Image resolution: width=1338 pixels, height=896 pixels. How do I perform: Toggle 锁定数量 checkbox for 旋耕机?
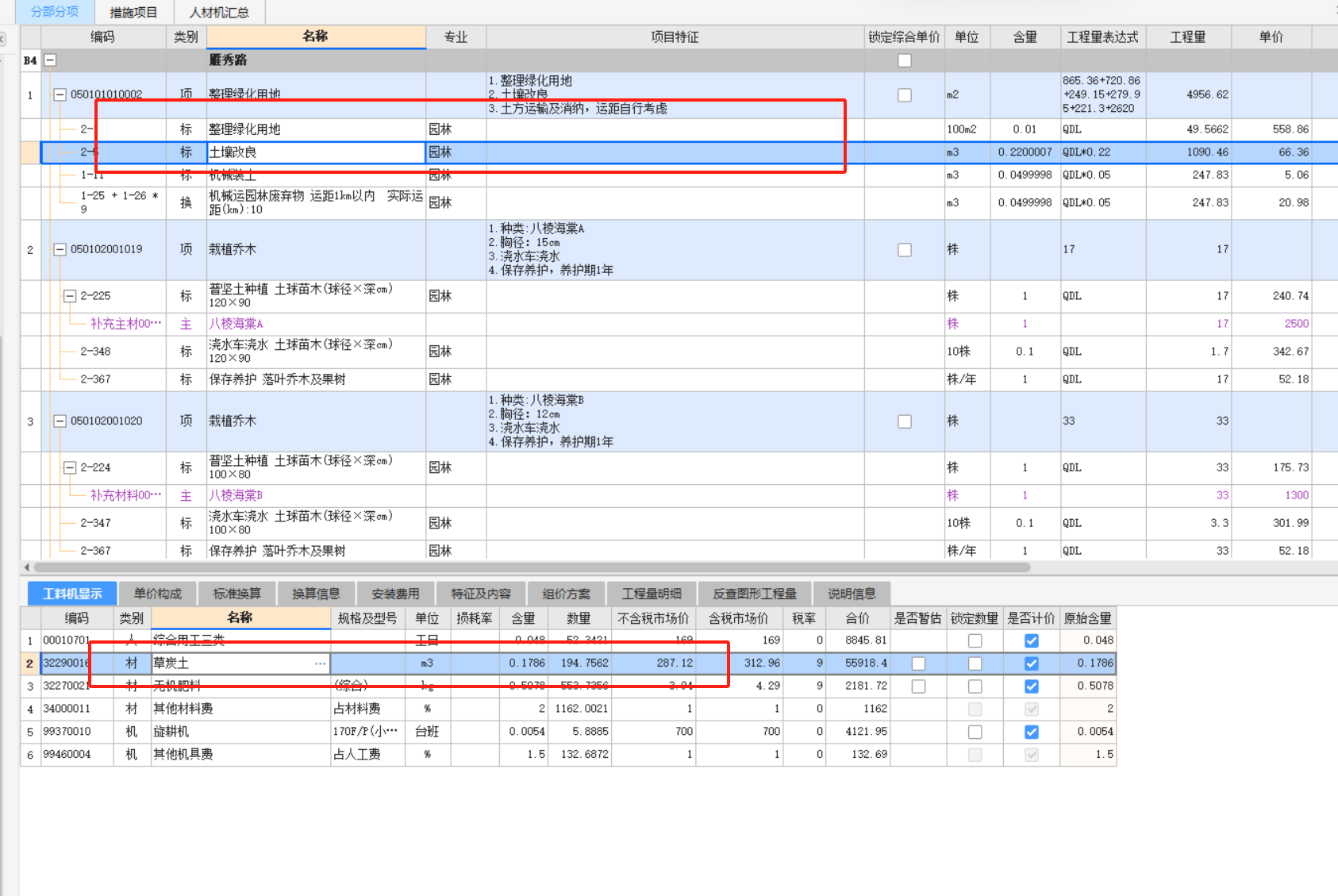[x=975, y=732]
